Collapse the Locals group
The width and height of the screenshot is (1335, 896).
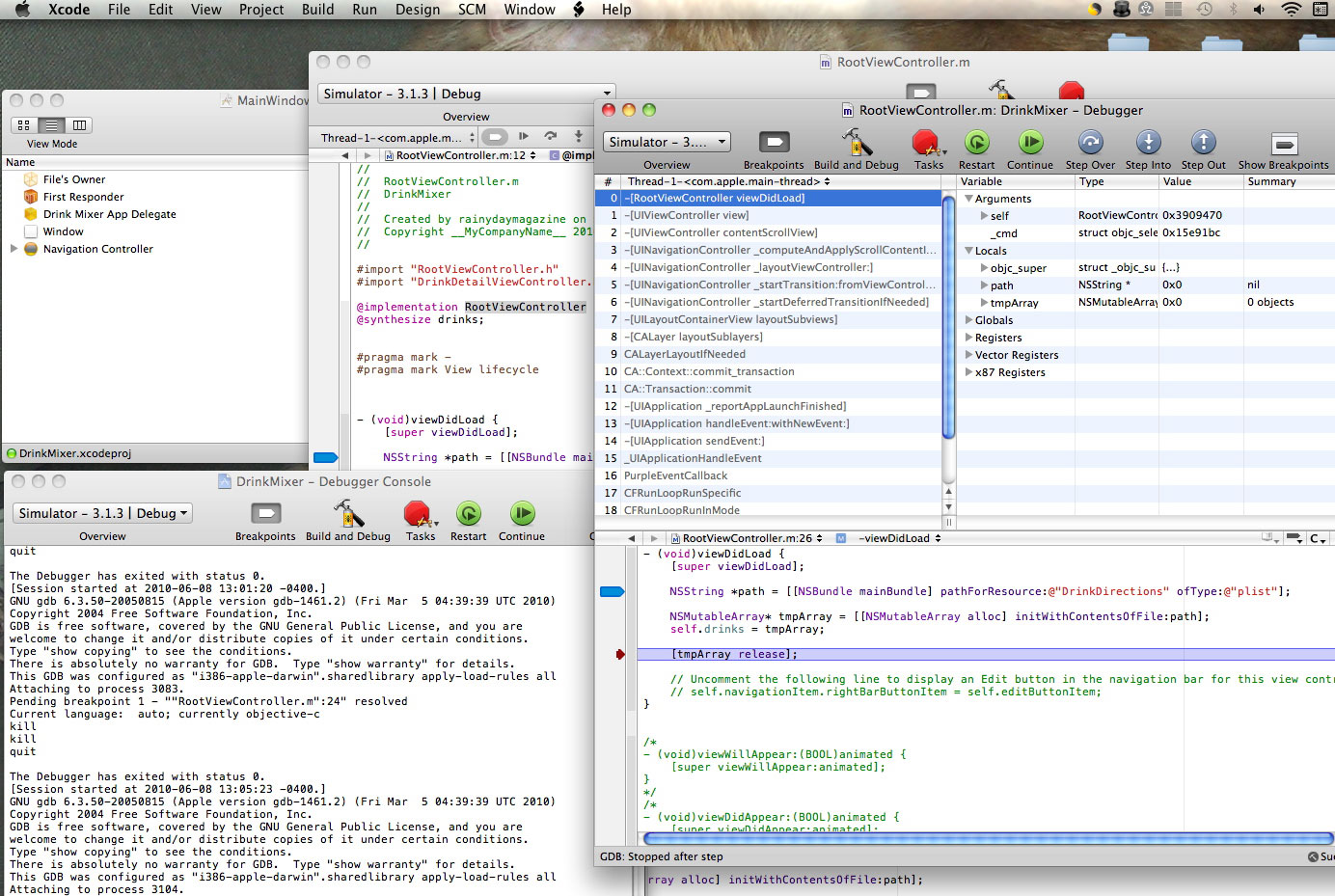968,251
